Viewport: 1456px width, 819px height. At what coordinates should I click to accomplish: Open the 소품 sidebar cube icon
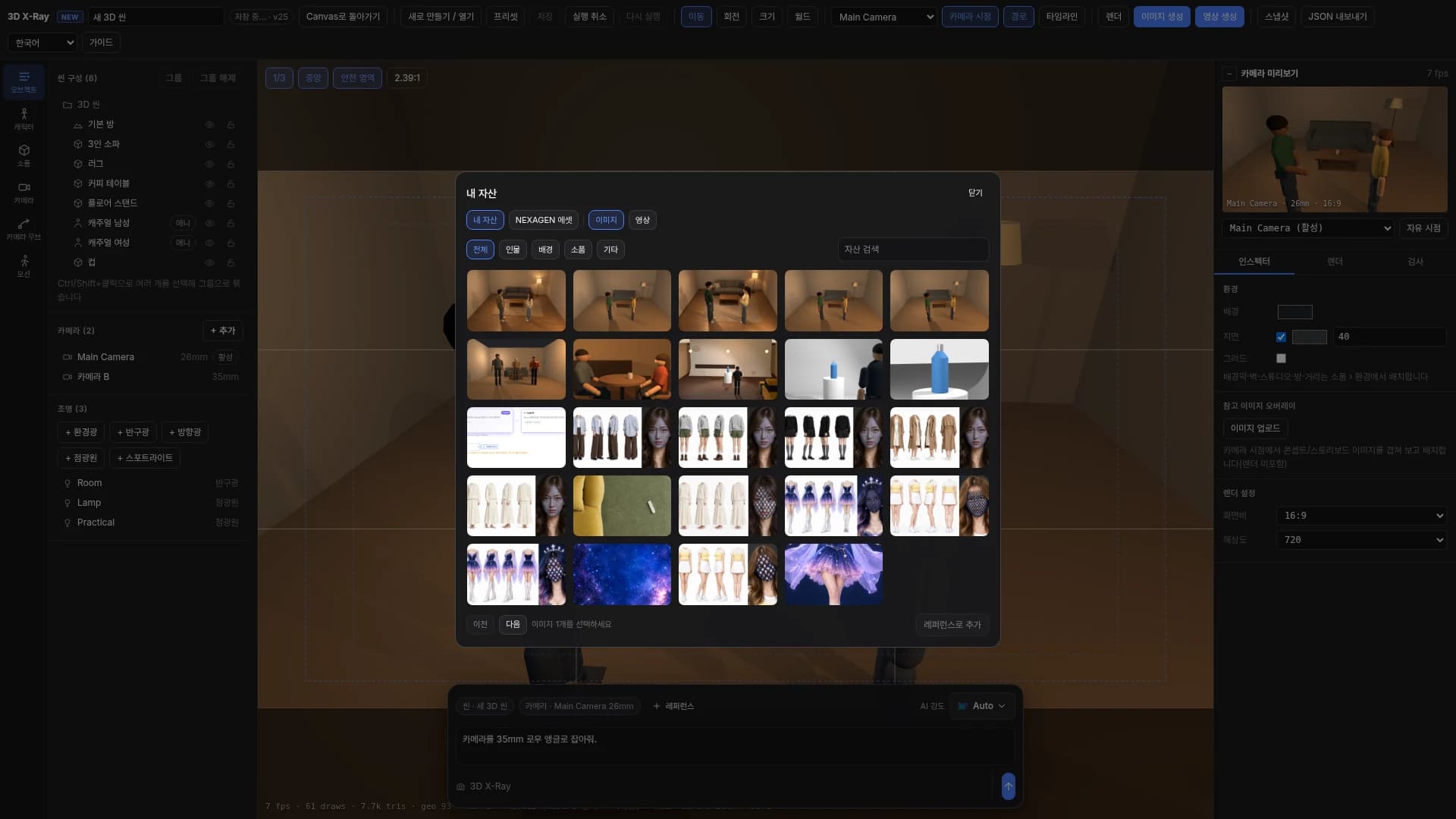[24, 155]
